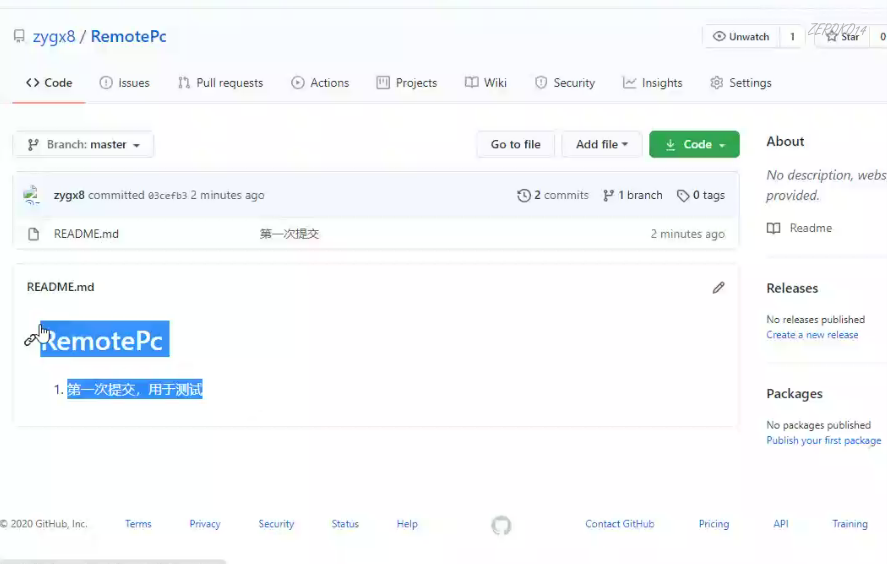Open the RemotePc repository link
The width and height of the screenshot is (887, 564).
point(128,36)
